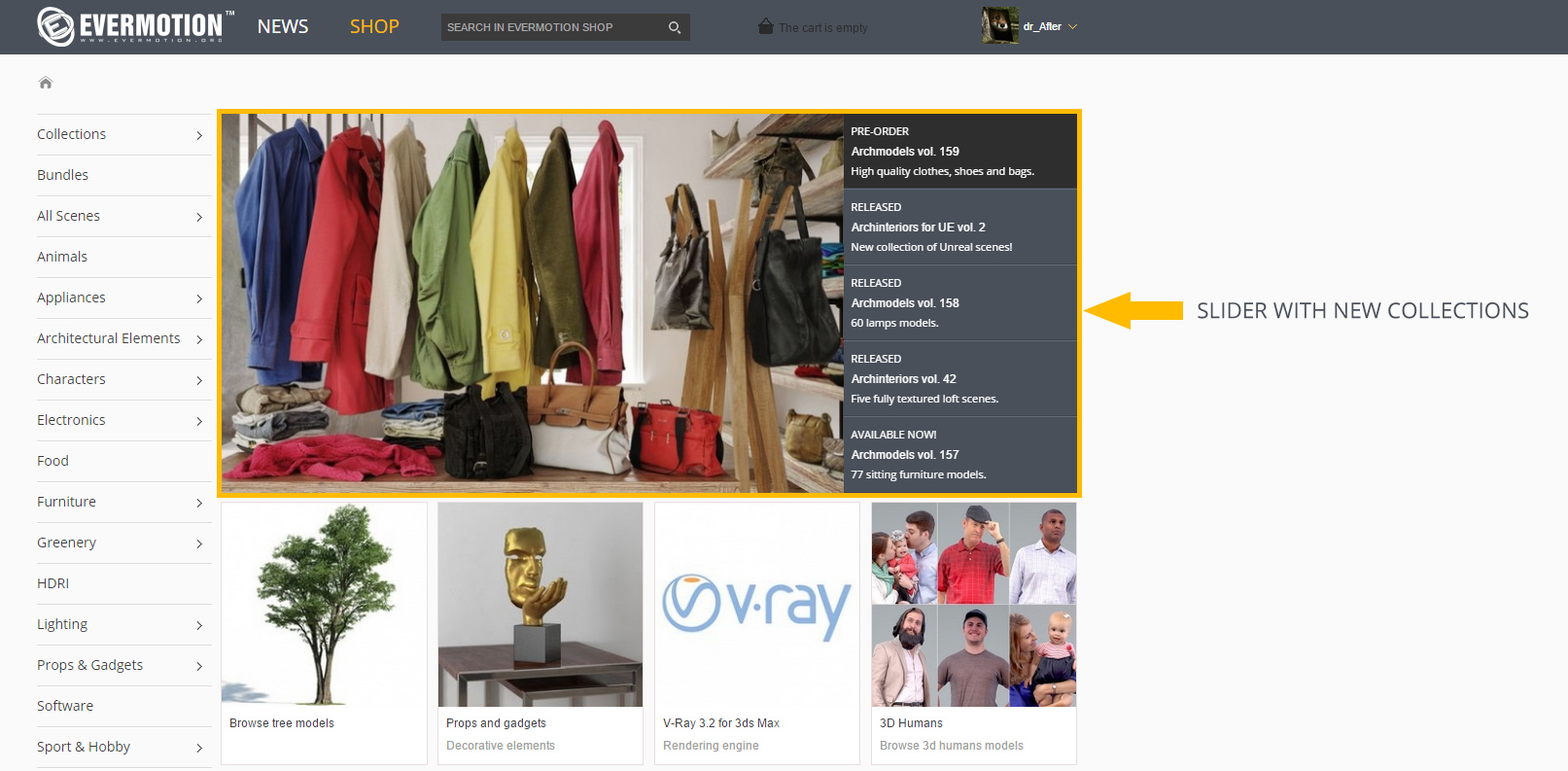The width and height of the screenshot is (1568, 771).
Task: Click the Evermotion logo
Action: click(x=135, y=26)
